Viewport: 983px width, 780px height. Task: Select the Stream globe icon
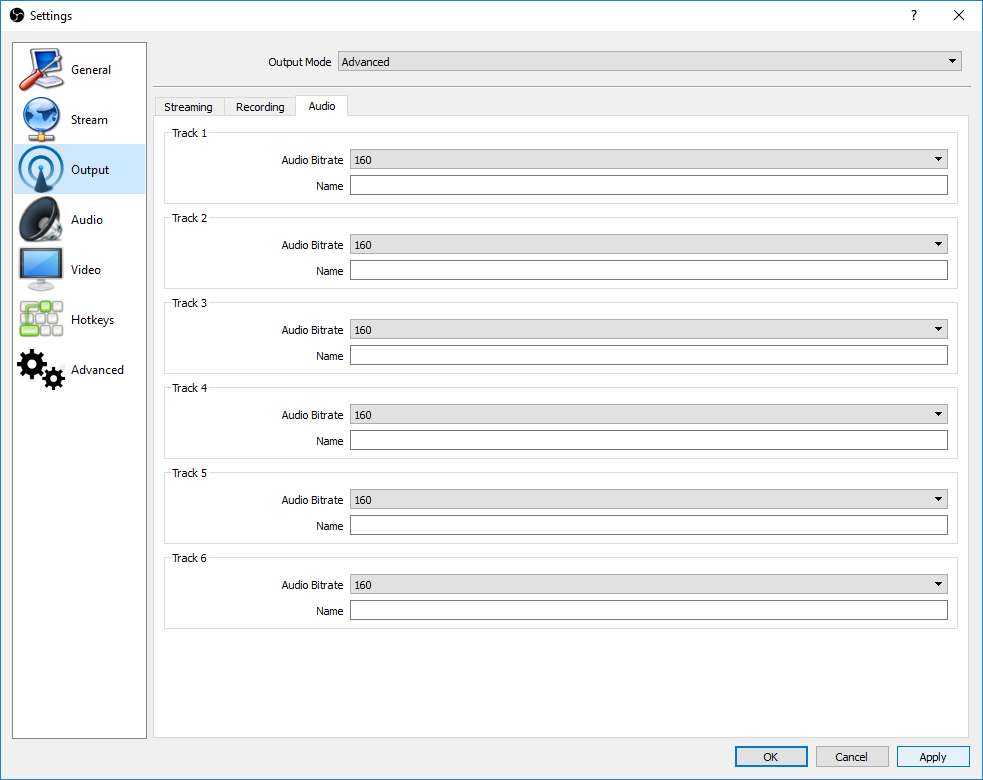coord(41,120)
